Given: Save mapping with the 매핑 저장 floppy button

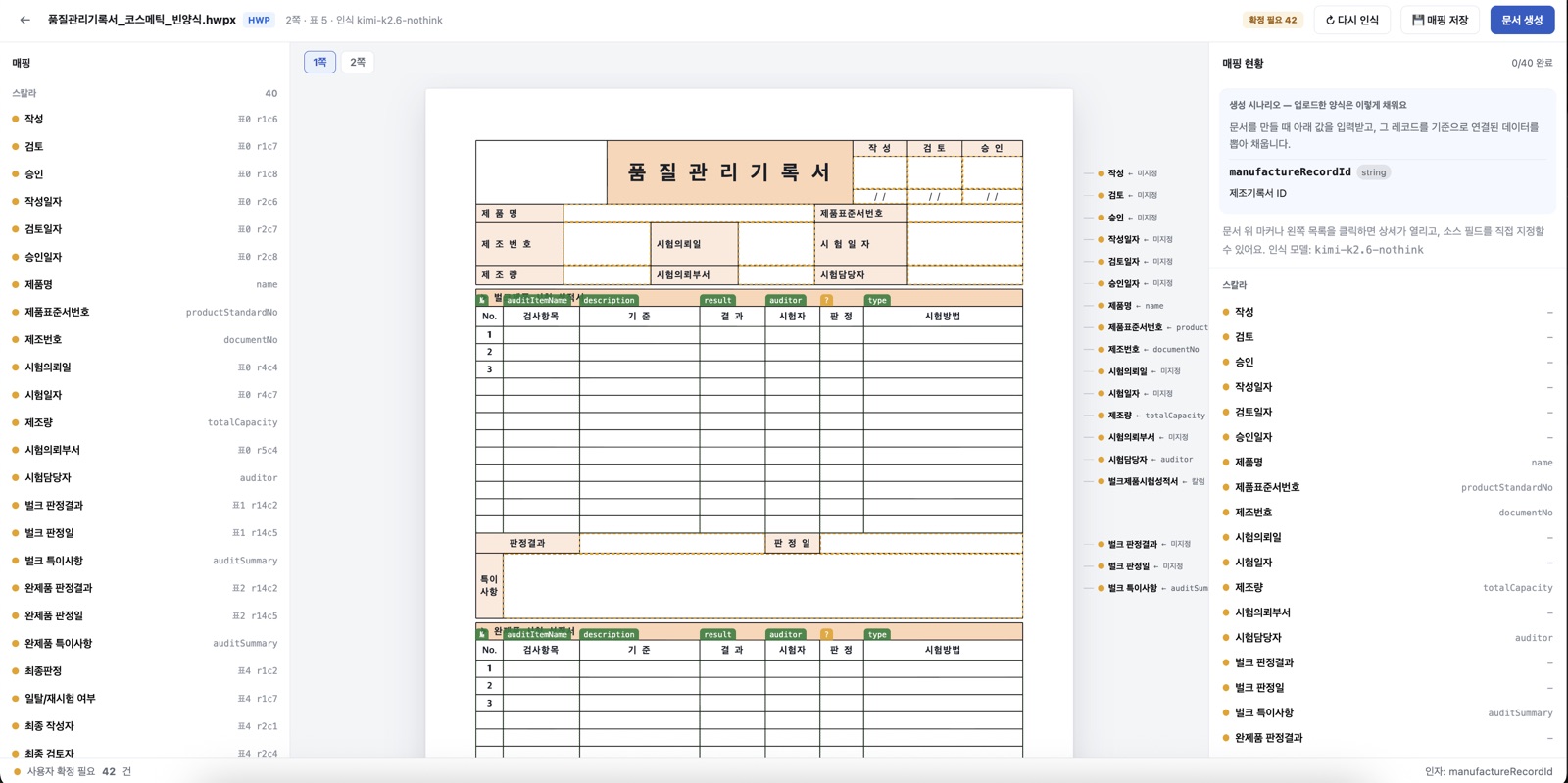Looking at the screenshot, I should click(x=1440, y=20).
